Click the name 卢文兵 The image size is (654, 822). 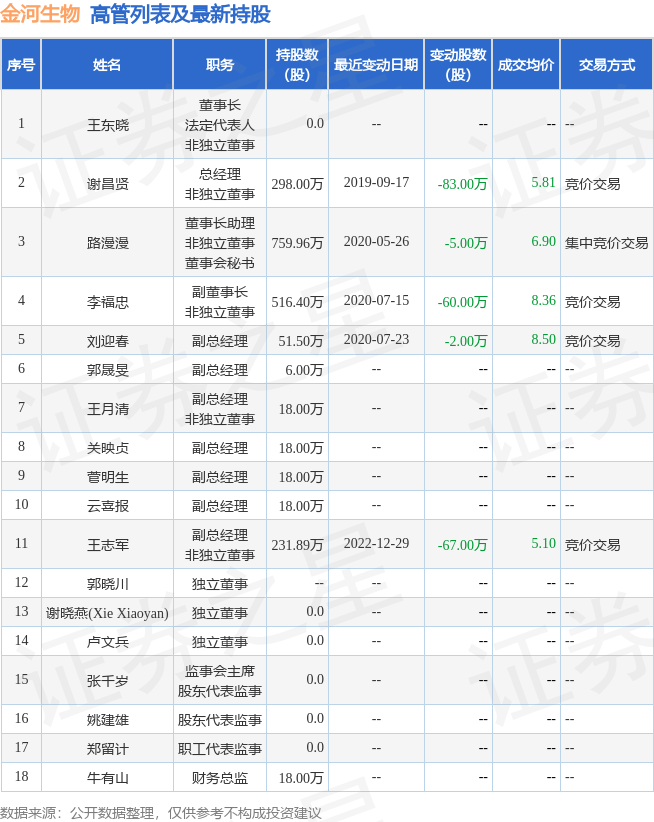click(107, 642)
